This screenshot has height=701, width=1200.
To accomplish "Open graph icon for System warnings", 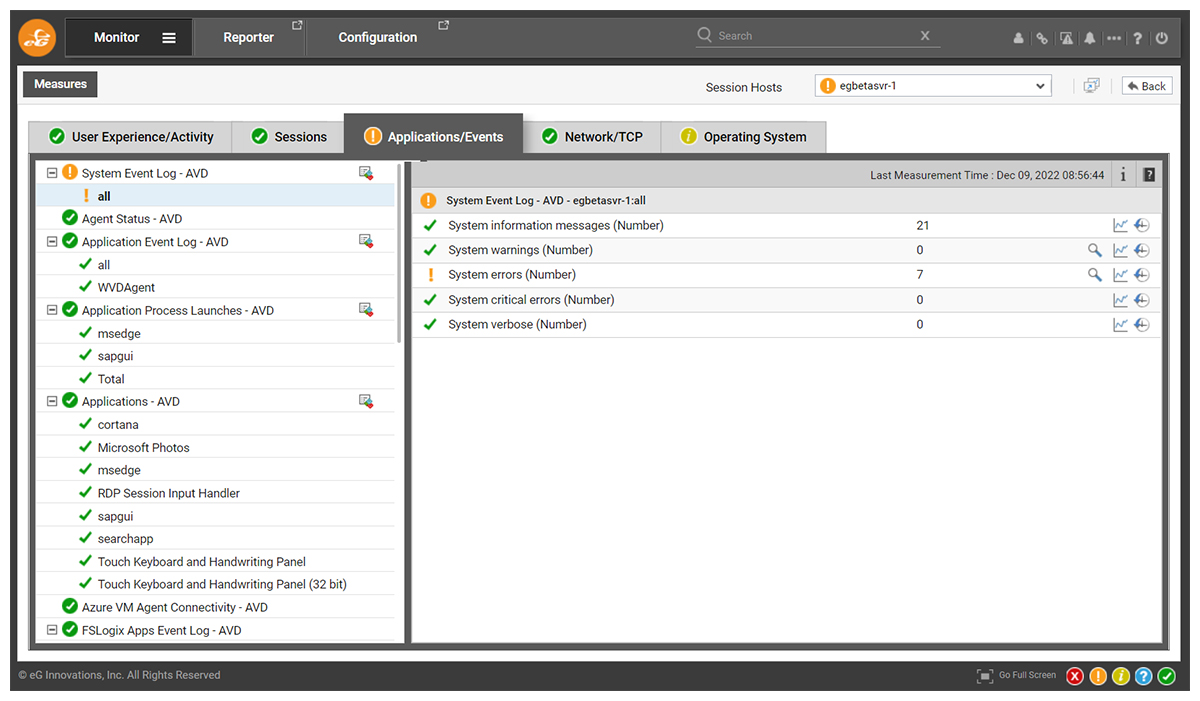I will (x=1121, y=251).
